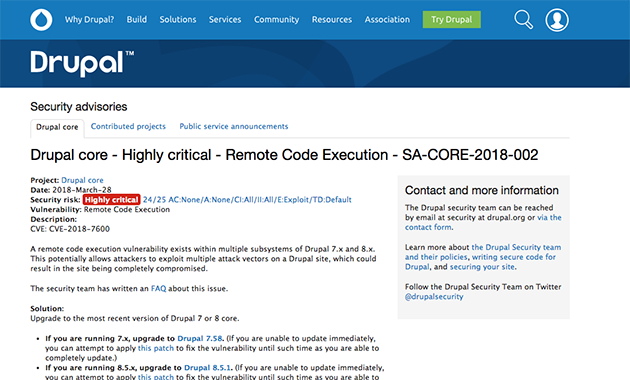Screen dimensions: 630x380
Task: Click the green Try Drupal button
Action: [452, 19]
